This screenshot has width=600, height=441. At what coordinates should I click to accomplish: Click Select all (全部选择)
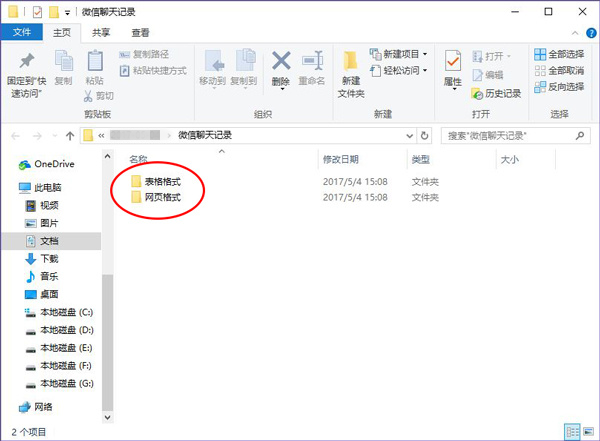tap(559, 54)
